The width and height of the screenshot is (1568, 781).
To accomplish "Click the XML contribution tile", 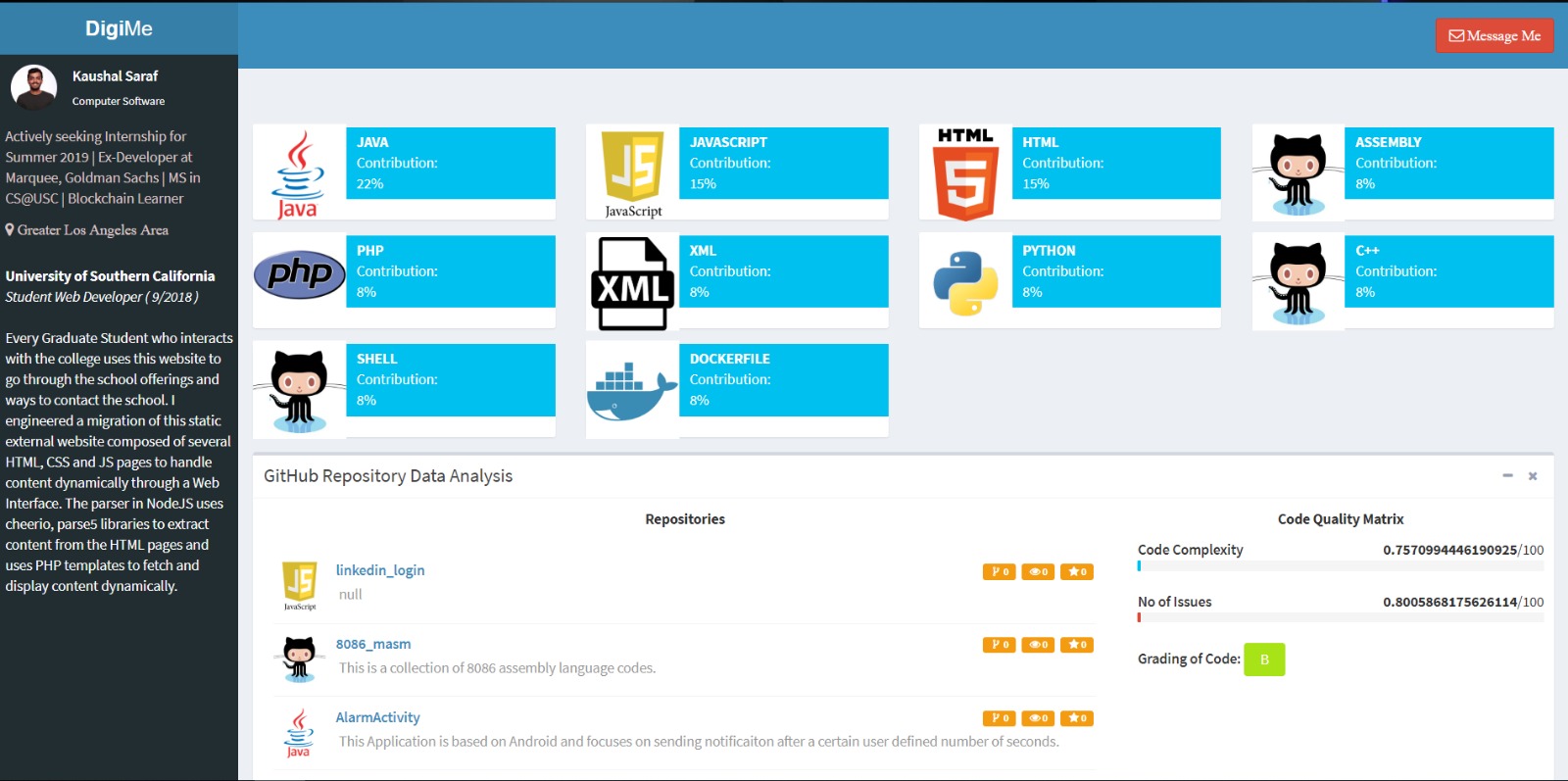I will pyautogui.click(x=784, y=271).
